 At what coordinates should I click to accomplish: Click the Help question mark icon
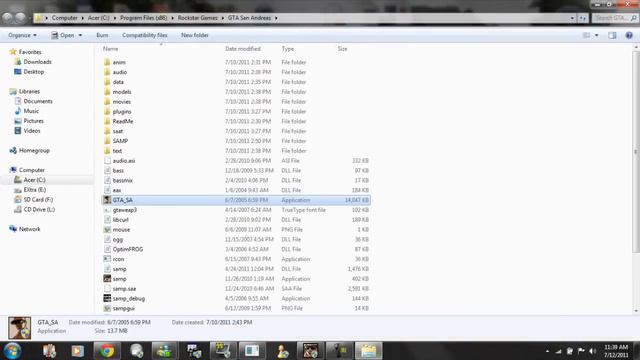pos(629,36)
